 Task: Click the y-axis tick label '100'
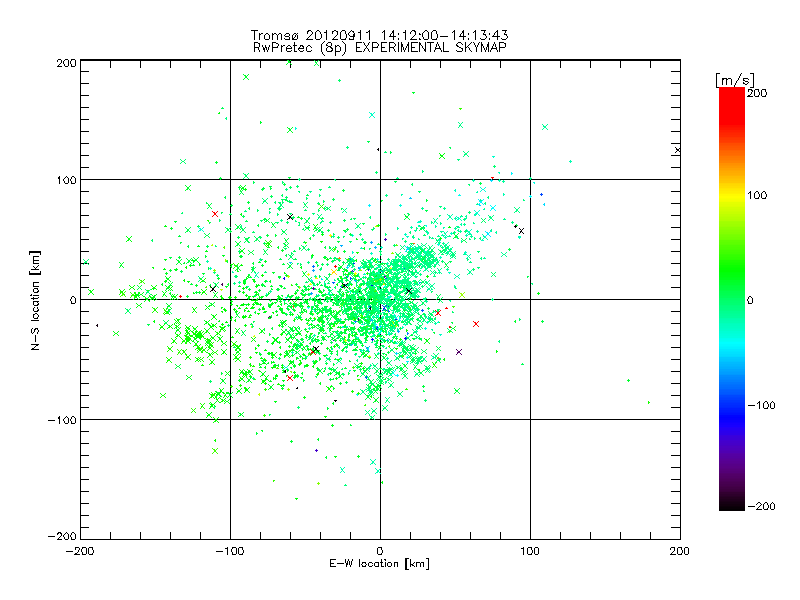tap(66, 180)
